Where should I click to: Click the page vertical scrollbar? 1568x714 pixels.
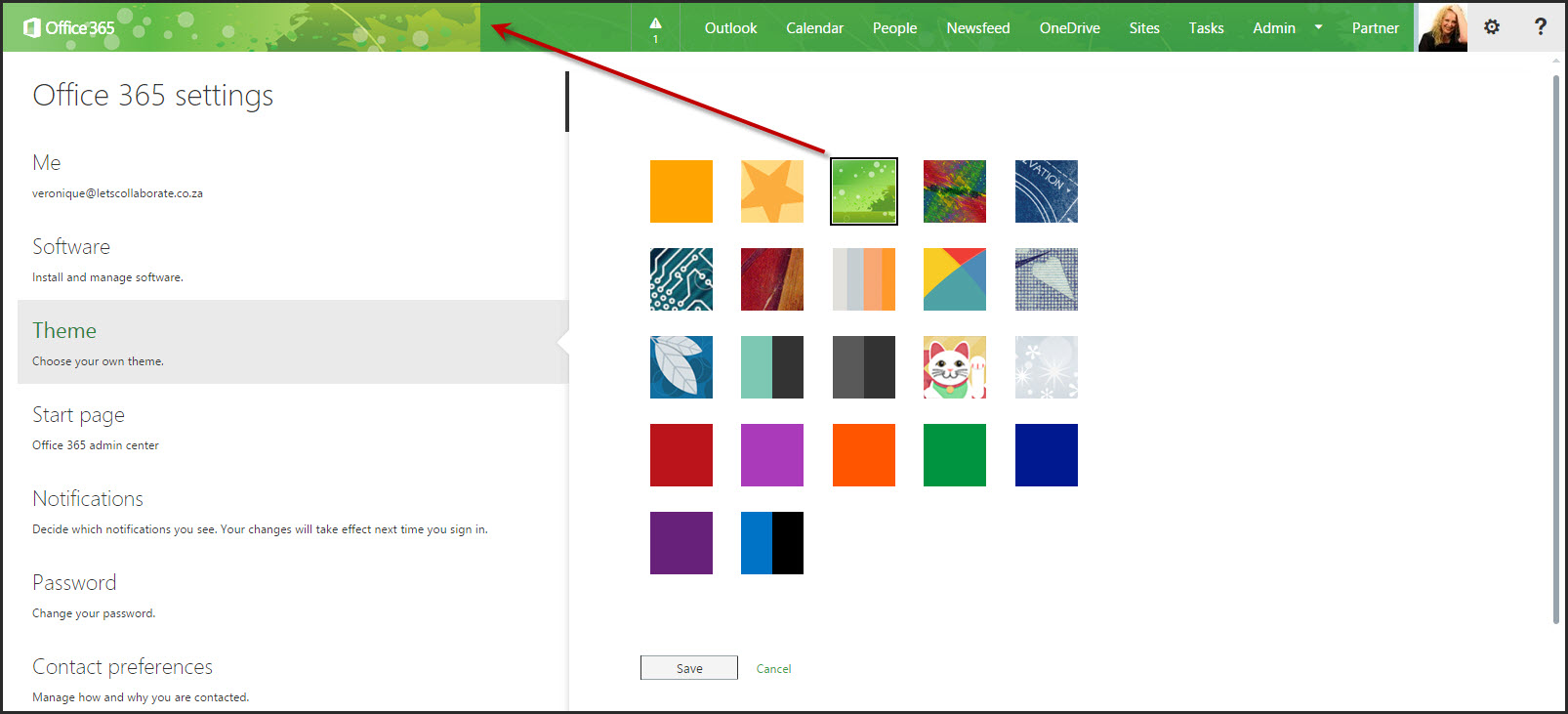click(1555, 342)
